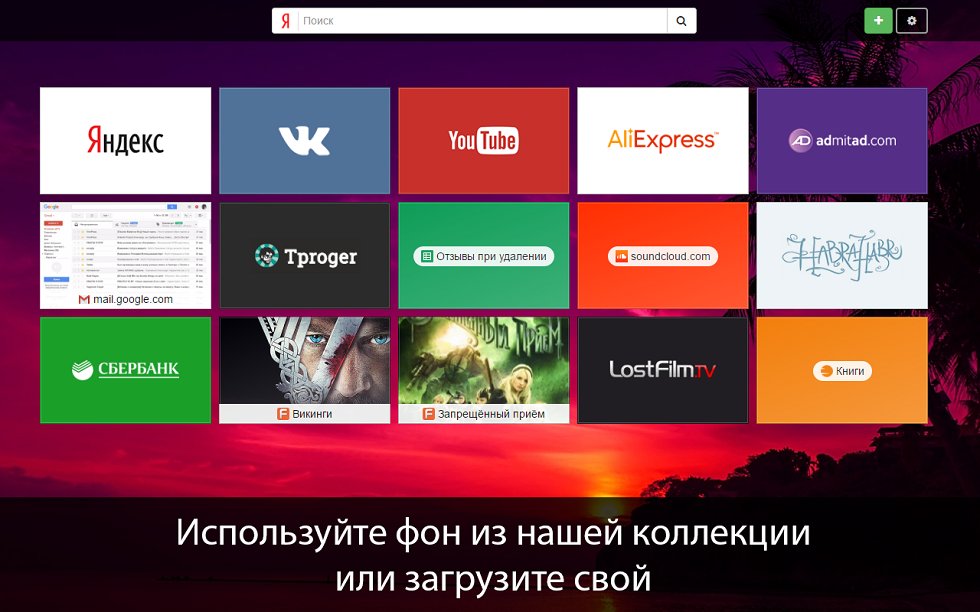Open the 'Запрещённый приём' movie tile

point(483,360)
